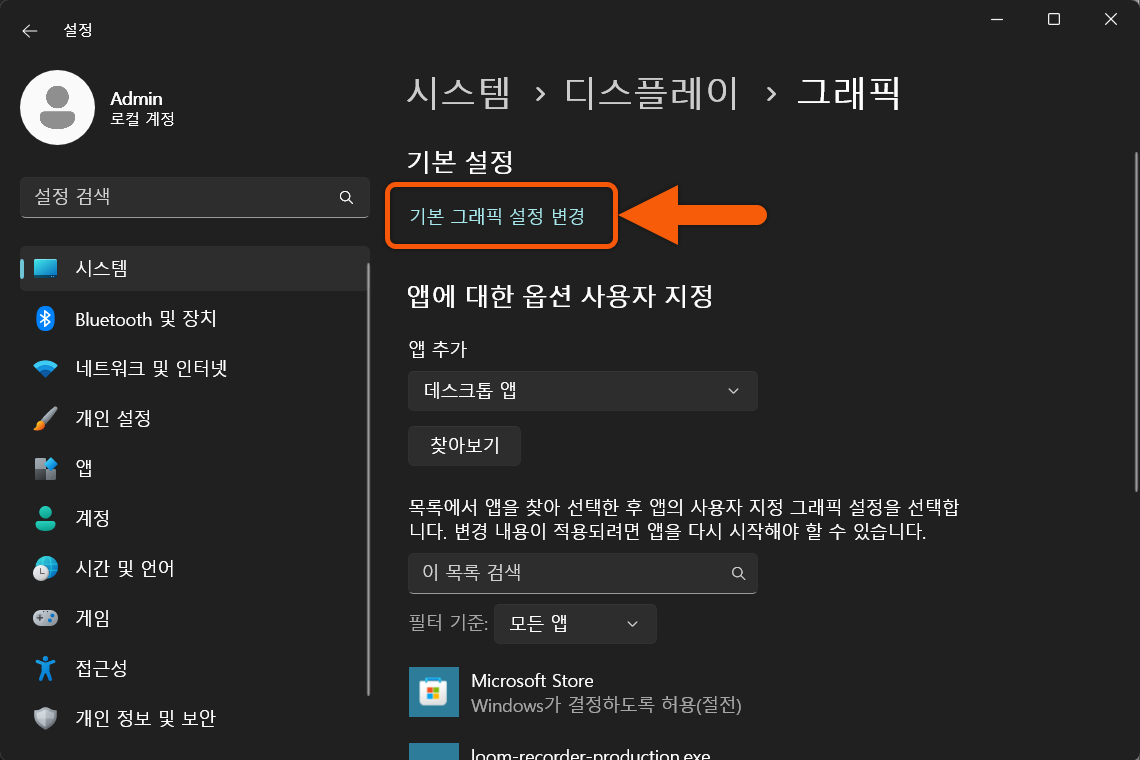1140x760 pixels.
Task: Select the 게임 controller icon
Action: 44,618
